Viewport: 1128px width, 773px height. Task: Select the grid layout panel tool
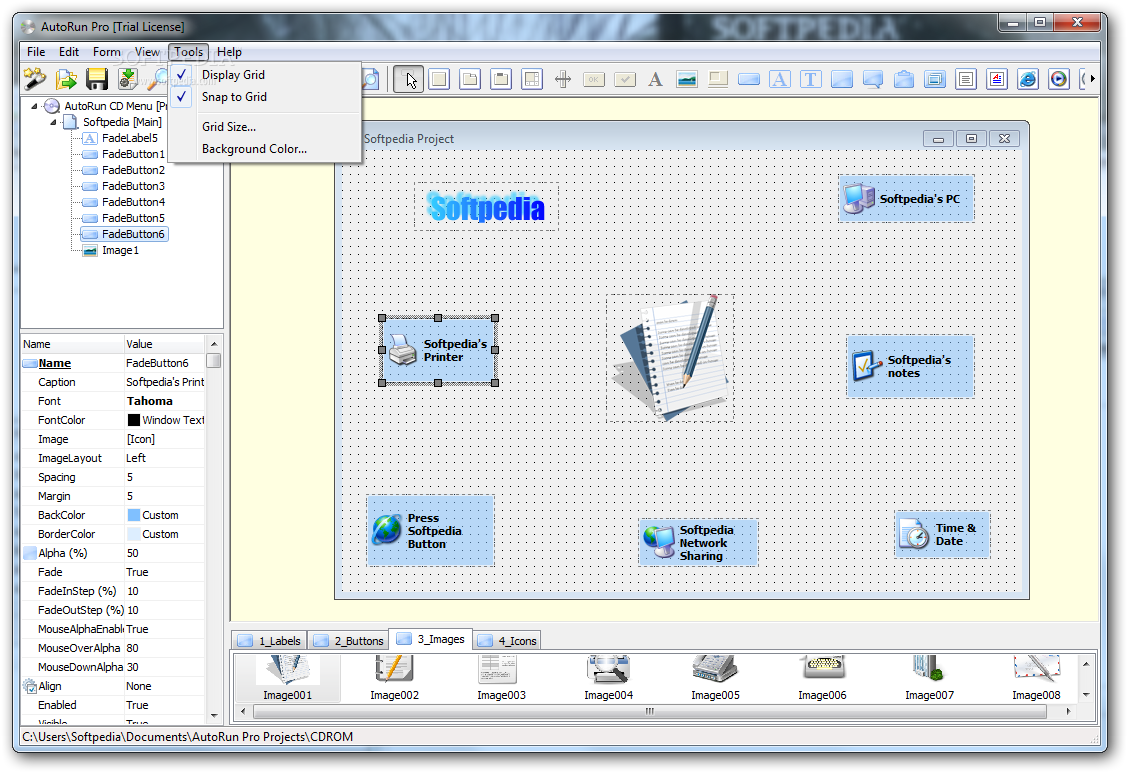[x=532, y=79]
